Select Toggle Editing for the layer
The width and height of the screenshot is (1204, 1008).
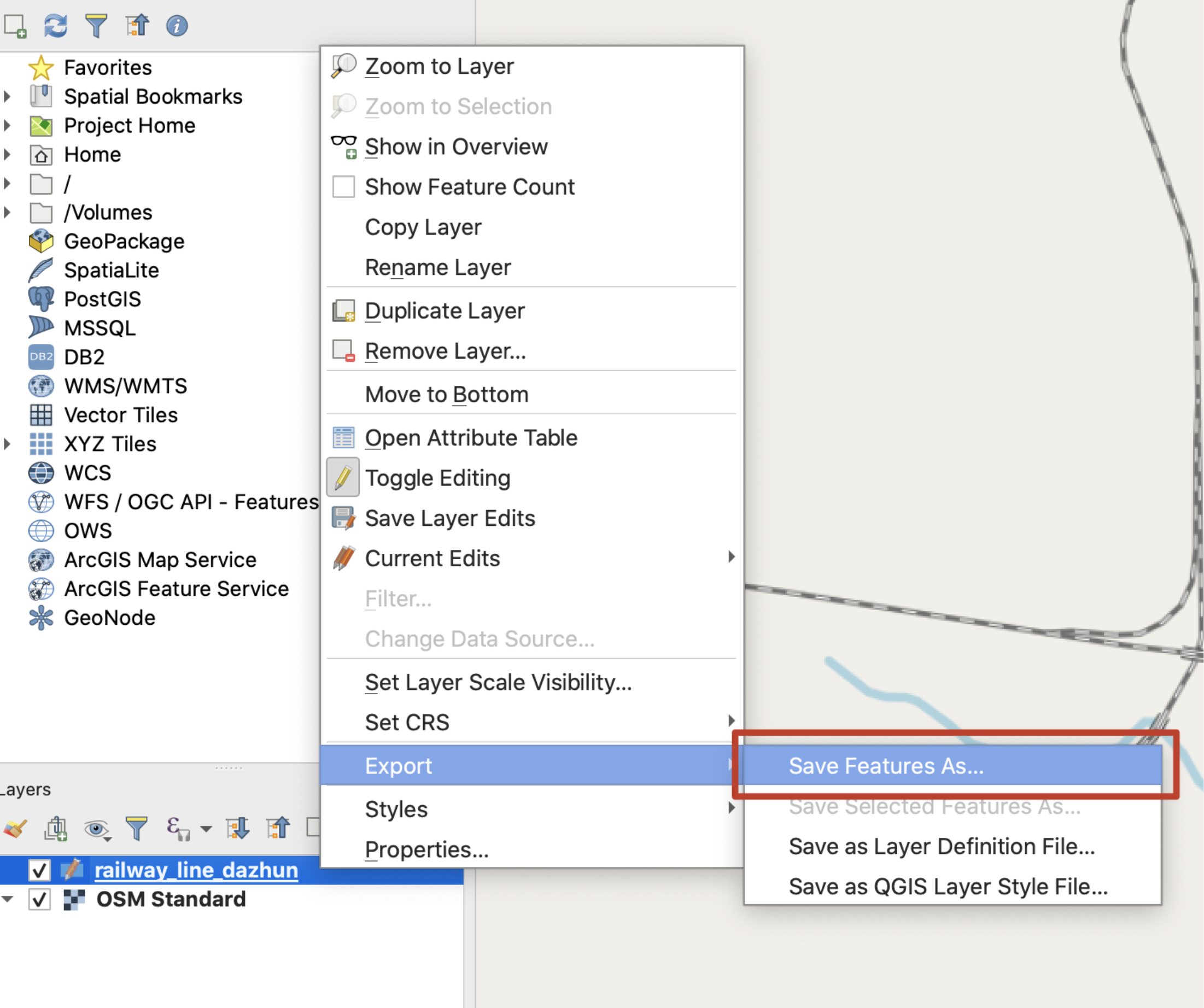(437, 477)
